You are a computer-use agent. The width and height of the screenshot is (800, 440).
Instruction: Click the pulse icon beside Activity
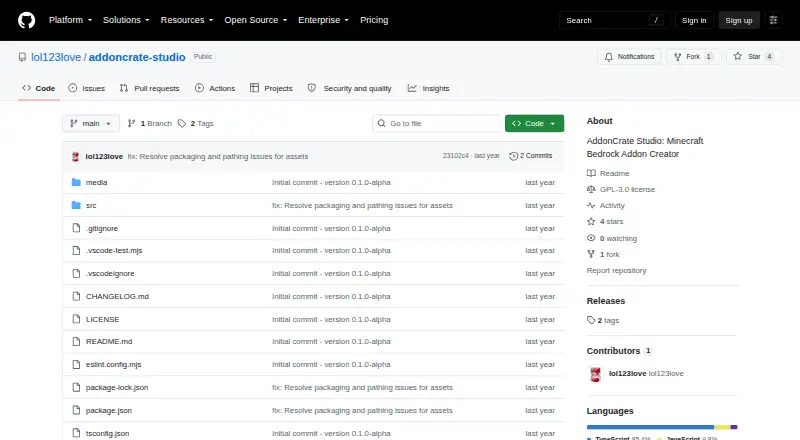(591, 205)
